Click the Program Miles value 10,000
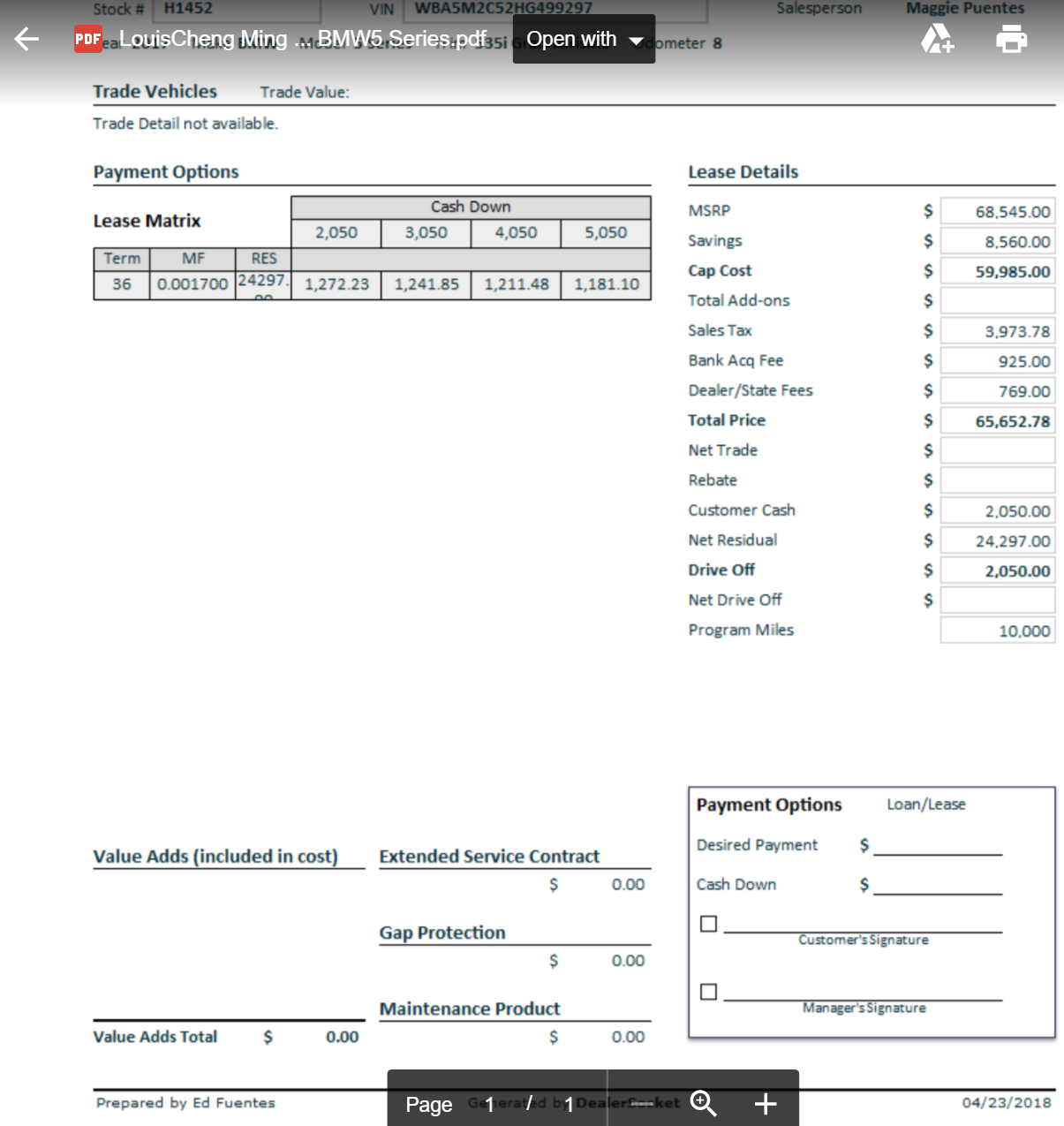Screen dimensions: 1064x1126 point(998,631)
